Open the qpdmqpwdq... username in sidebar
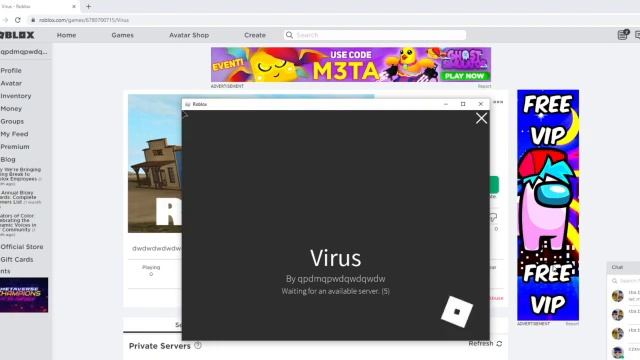This screenshot has width=640, height=360. click(x=24, y=52)
